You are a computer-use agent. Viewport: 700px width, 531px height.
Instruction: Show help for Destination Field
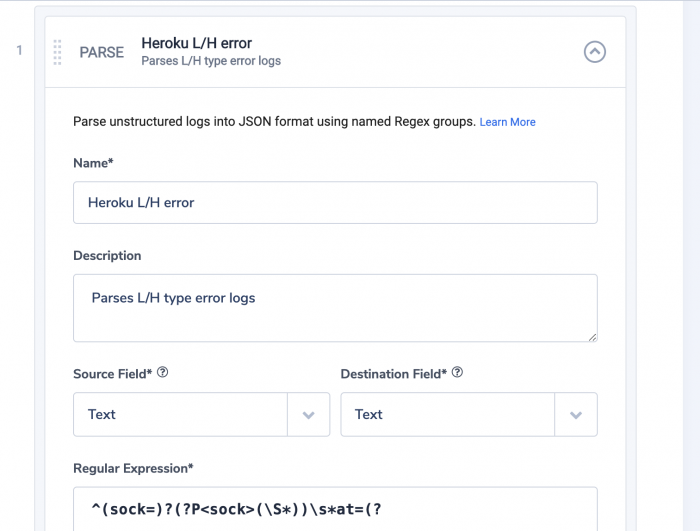tap(457, 372)
